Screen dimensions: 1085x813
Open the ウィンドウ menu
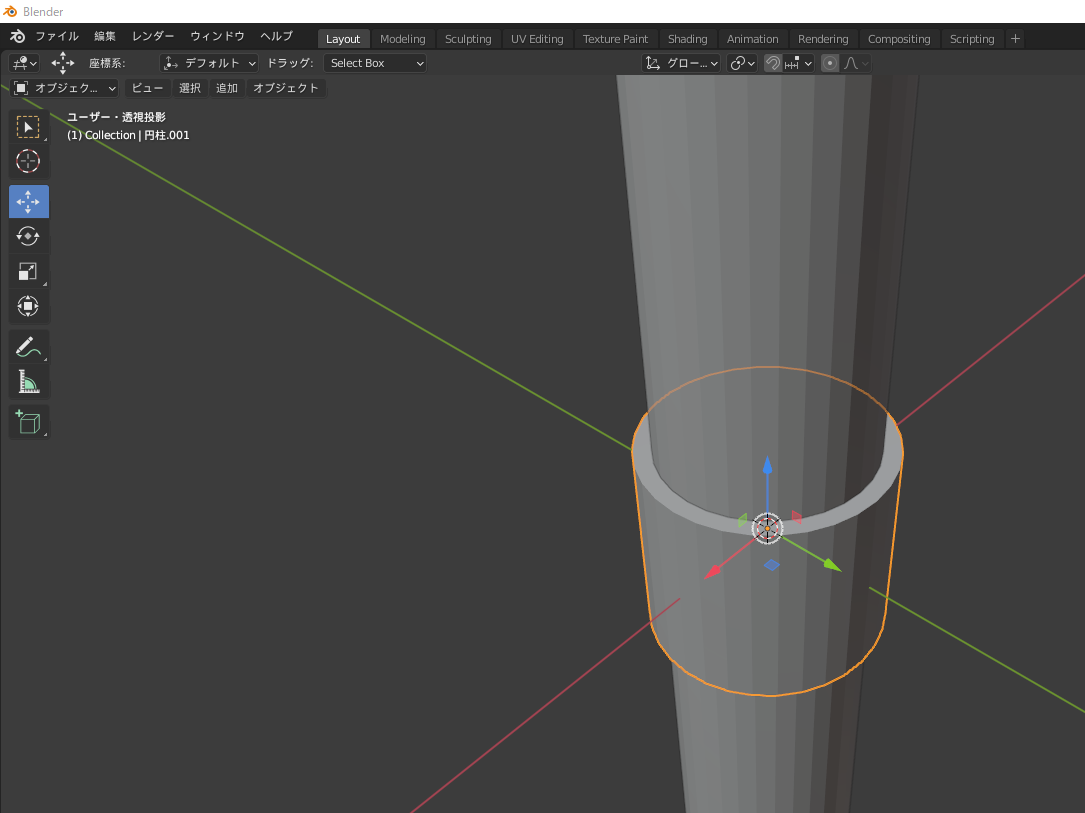[x=217, y=37]
